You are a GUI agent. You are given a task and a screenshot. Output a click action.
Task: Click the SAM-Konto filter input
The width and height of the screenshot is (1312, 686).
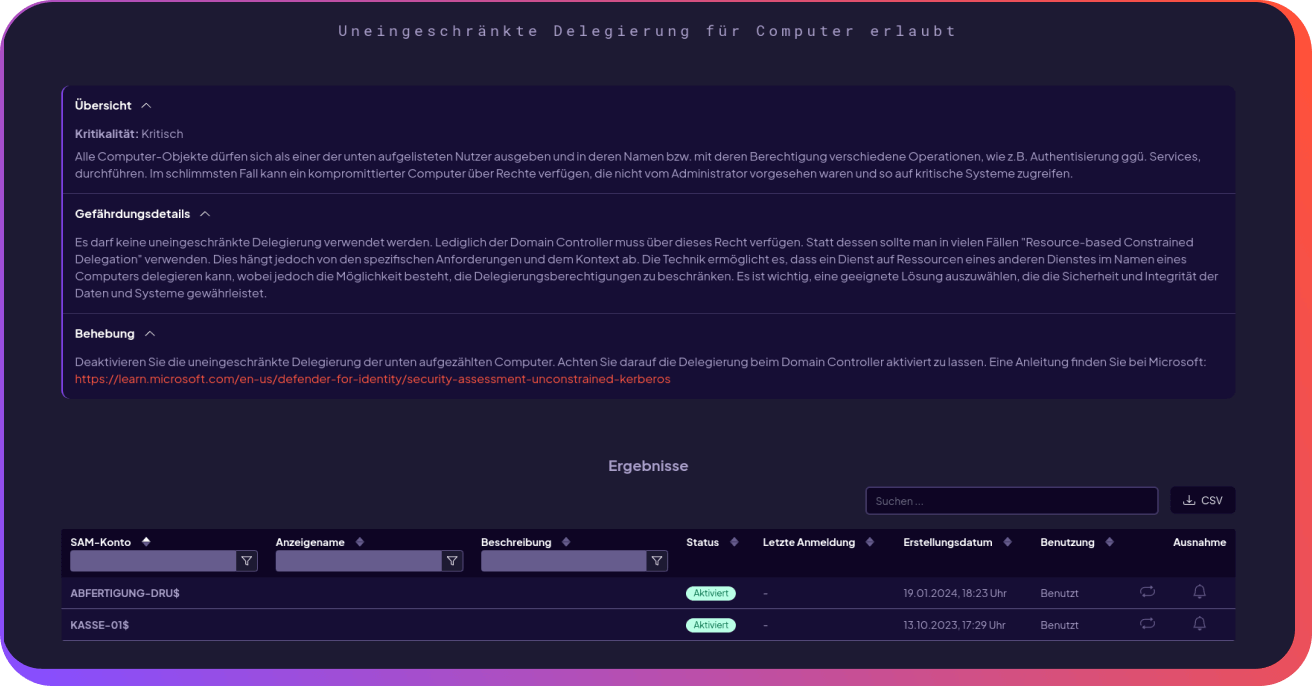pyautogui.click(x=153, y=561)
